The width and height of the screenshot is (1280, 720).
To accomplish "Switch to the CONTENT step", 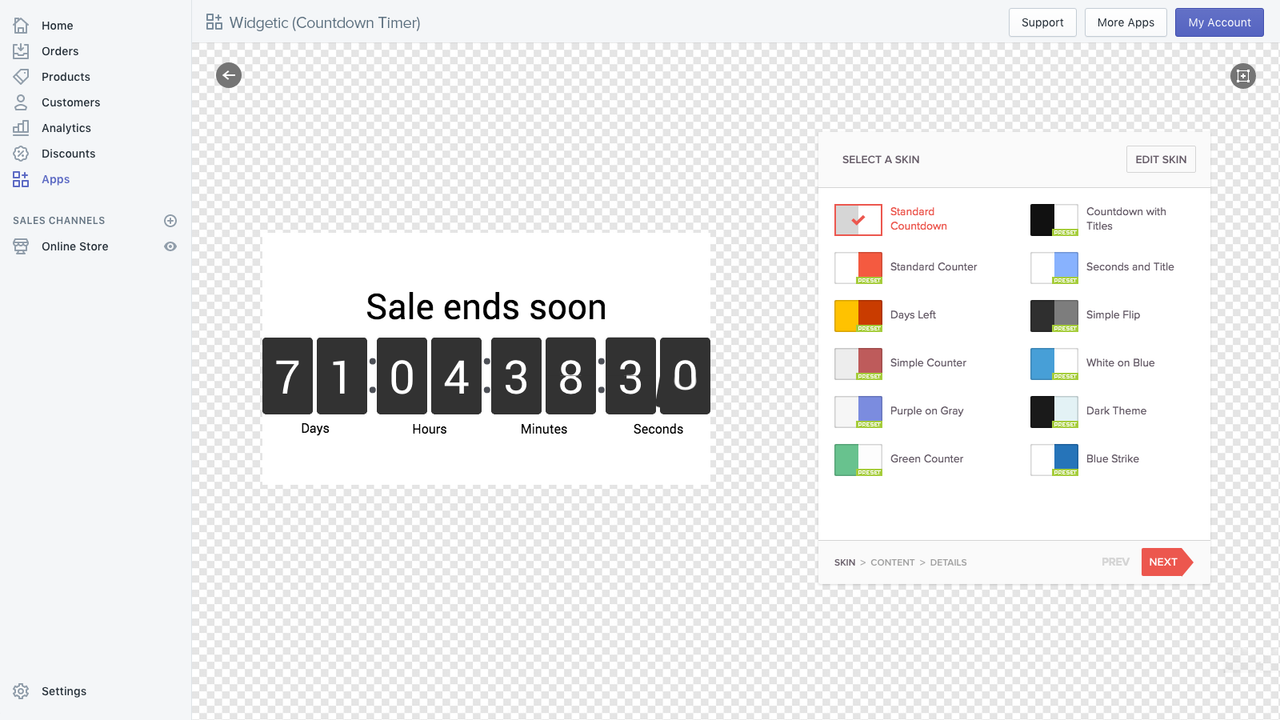I will pyautogui.click(x=892, y=562).
